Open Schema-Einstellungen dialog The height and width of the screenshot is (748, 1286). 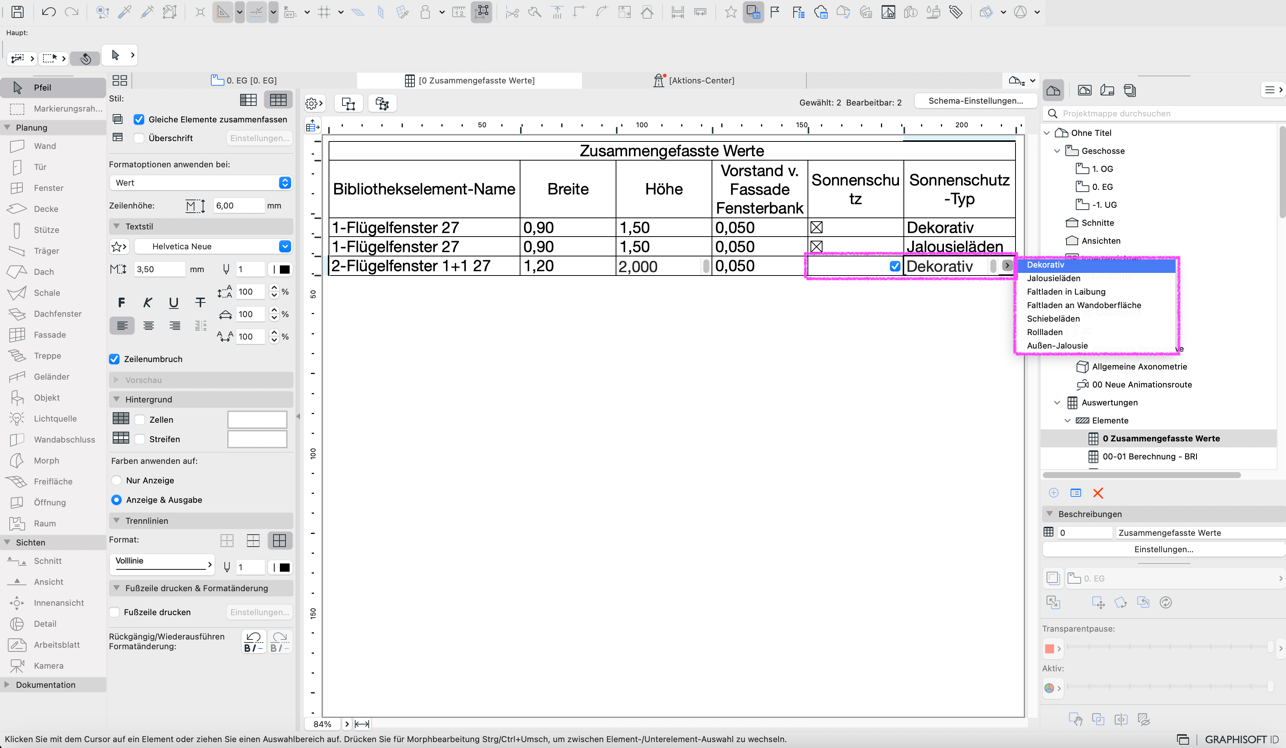975,101
